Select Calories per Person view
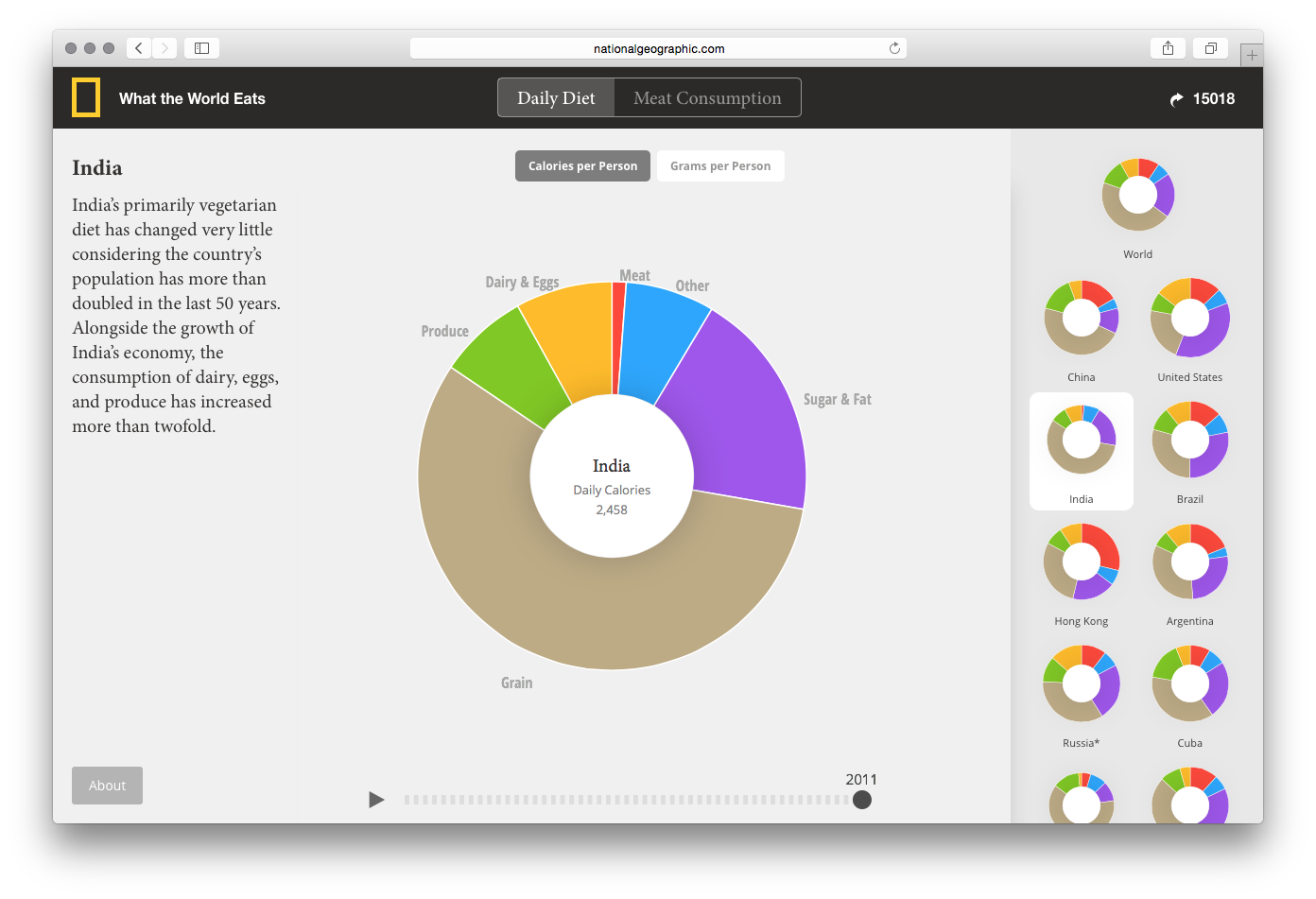 582,166
